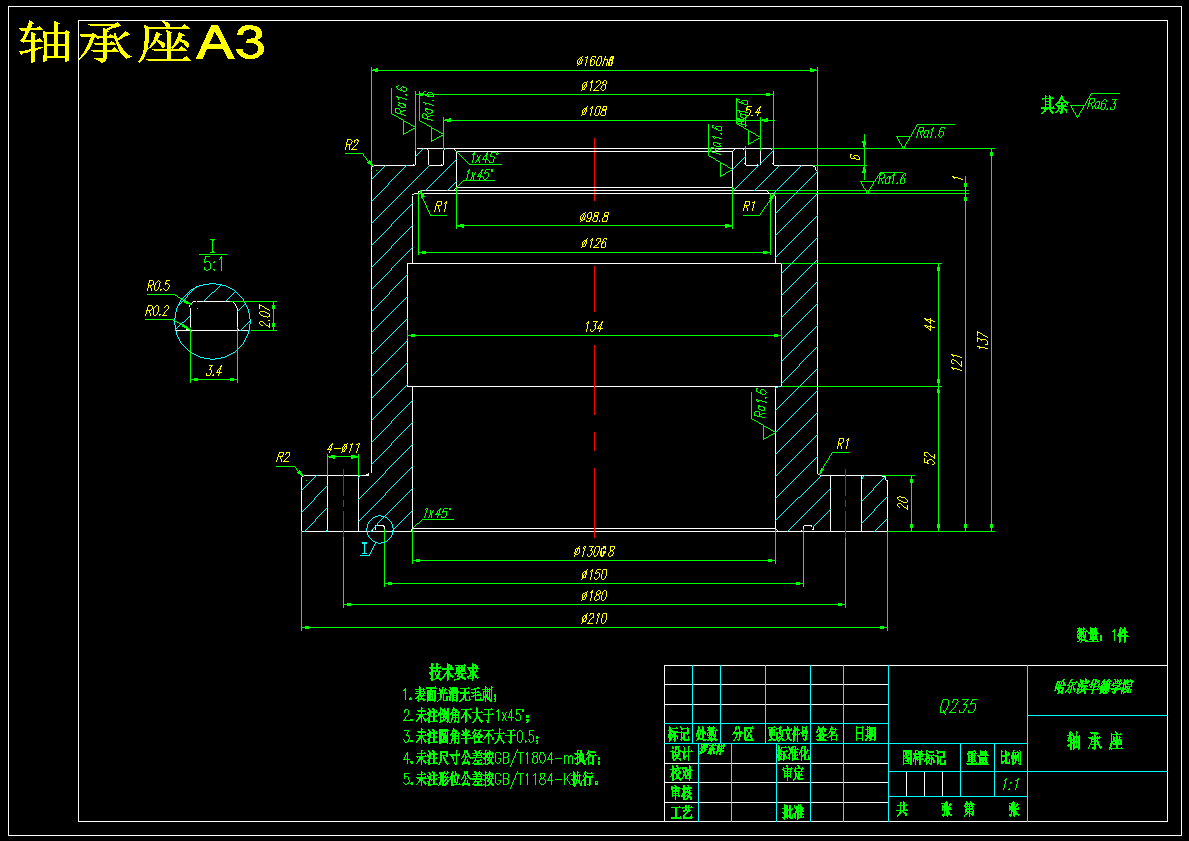
Task: Click the 3.4 detail dimension
Action: point(214,372)
